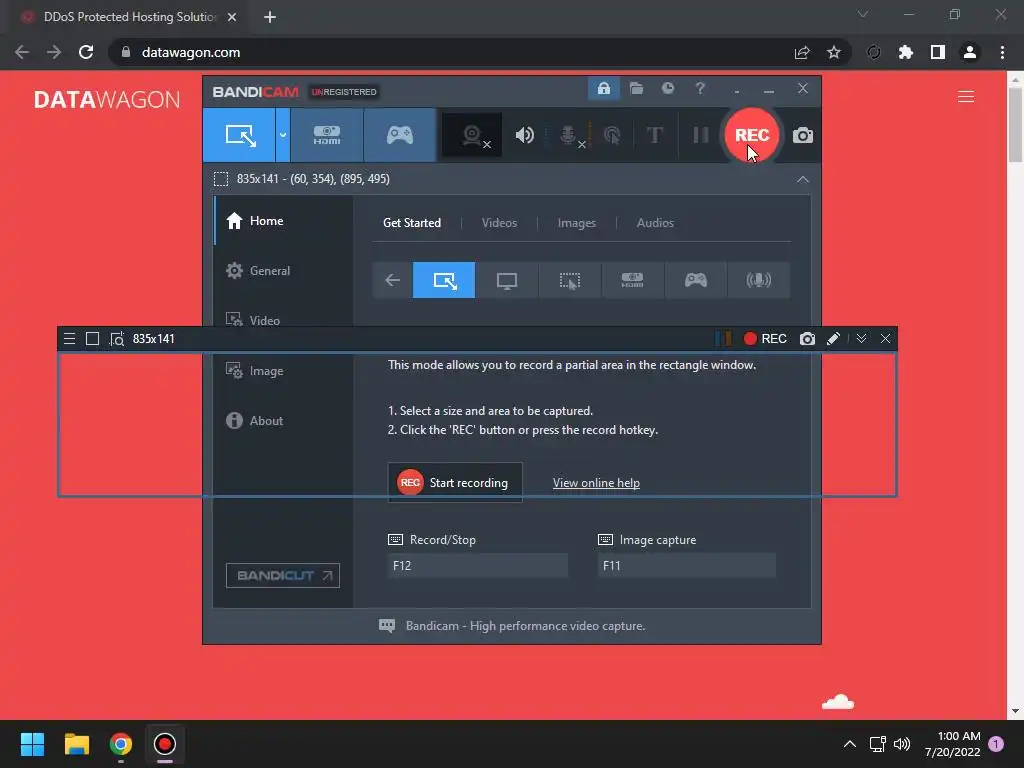Viewport: 1024px width, 768px height.
Task: Click the lock icon in Bandicam title bar
Action: pyautogui.click(x=603, y=88)
